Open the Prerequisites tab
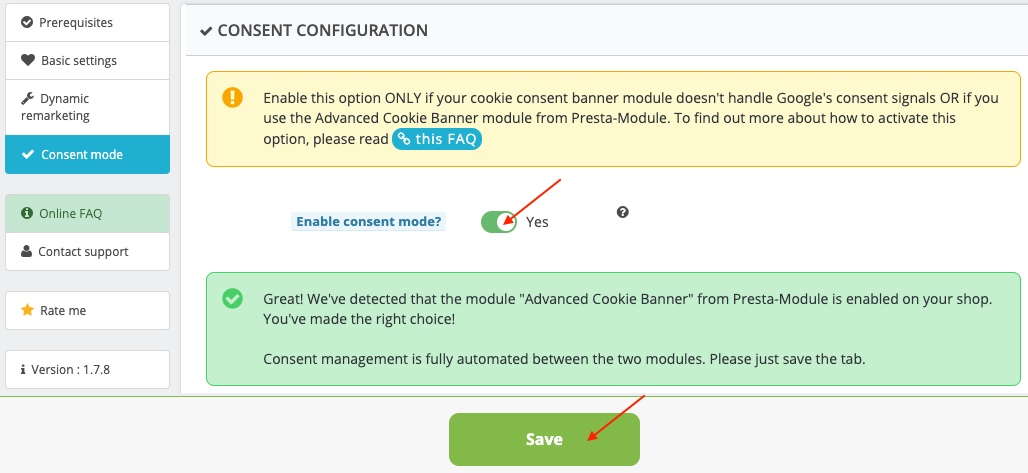The image size is (1028, 473). click(x=87, y=22)
